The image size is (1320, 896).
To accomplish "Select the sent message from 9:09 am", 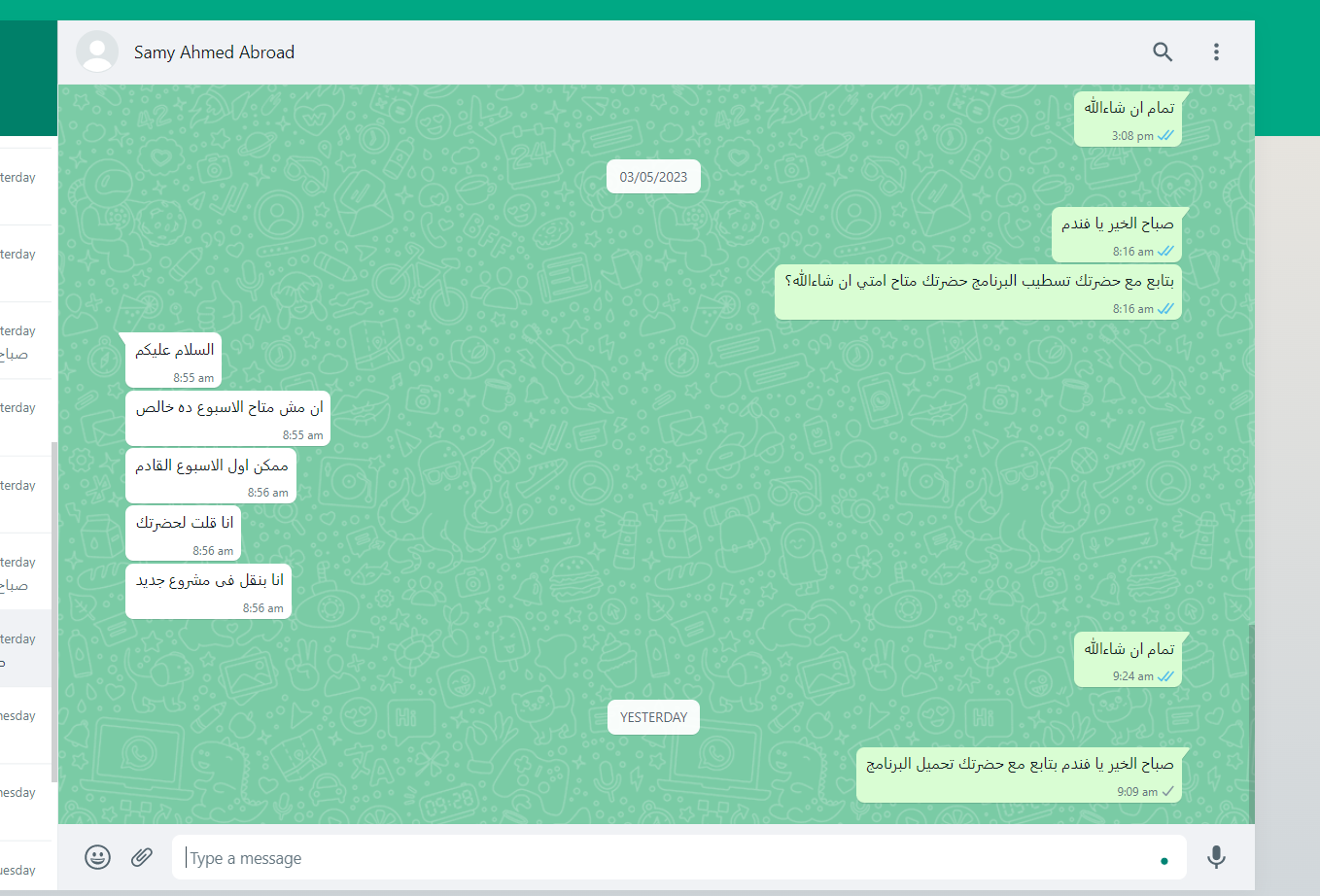I will [1019, 775].
